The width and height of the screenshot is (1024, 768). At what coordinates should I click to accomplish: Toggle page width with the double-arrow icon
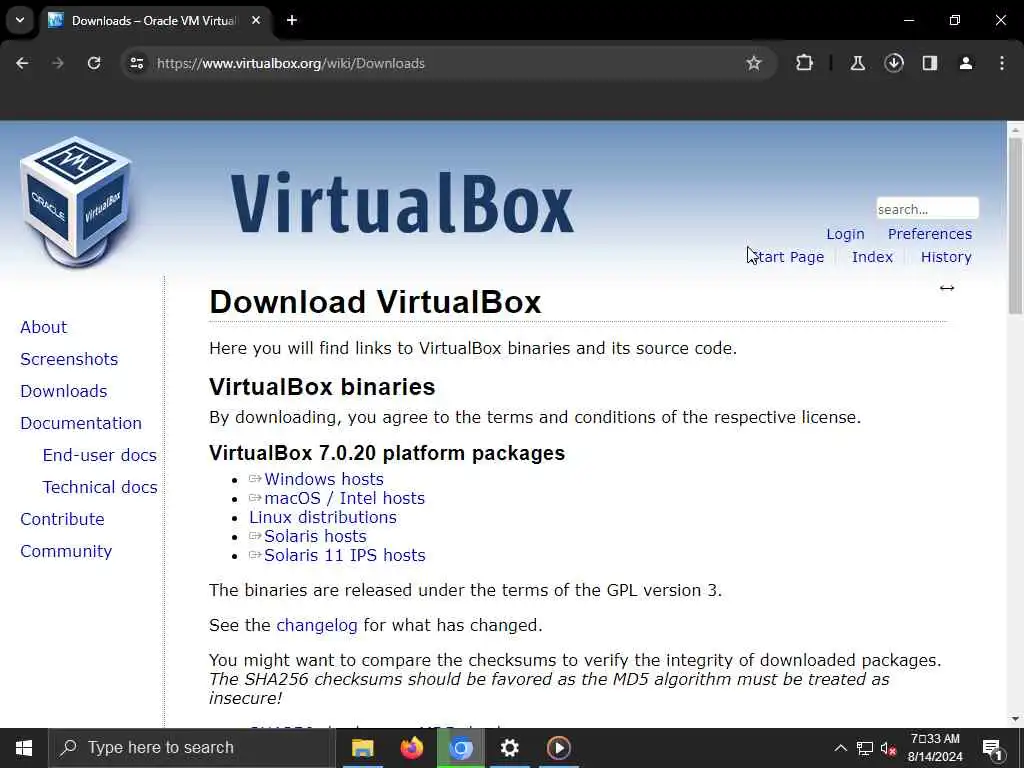[947, 288]
